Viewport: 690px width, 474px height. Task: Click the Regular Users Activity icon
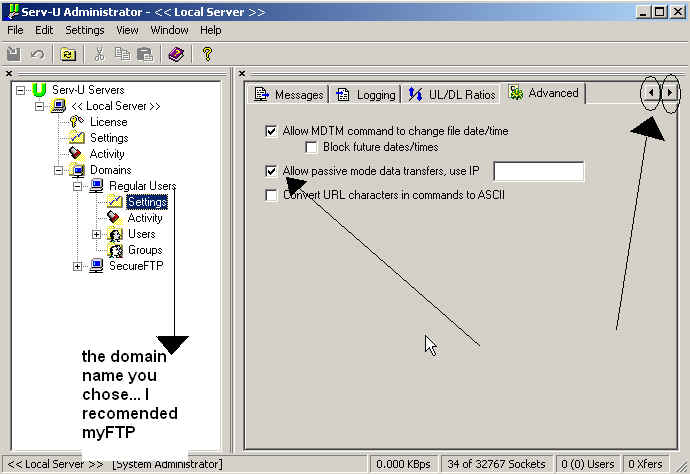click(114, 217)
